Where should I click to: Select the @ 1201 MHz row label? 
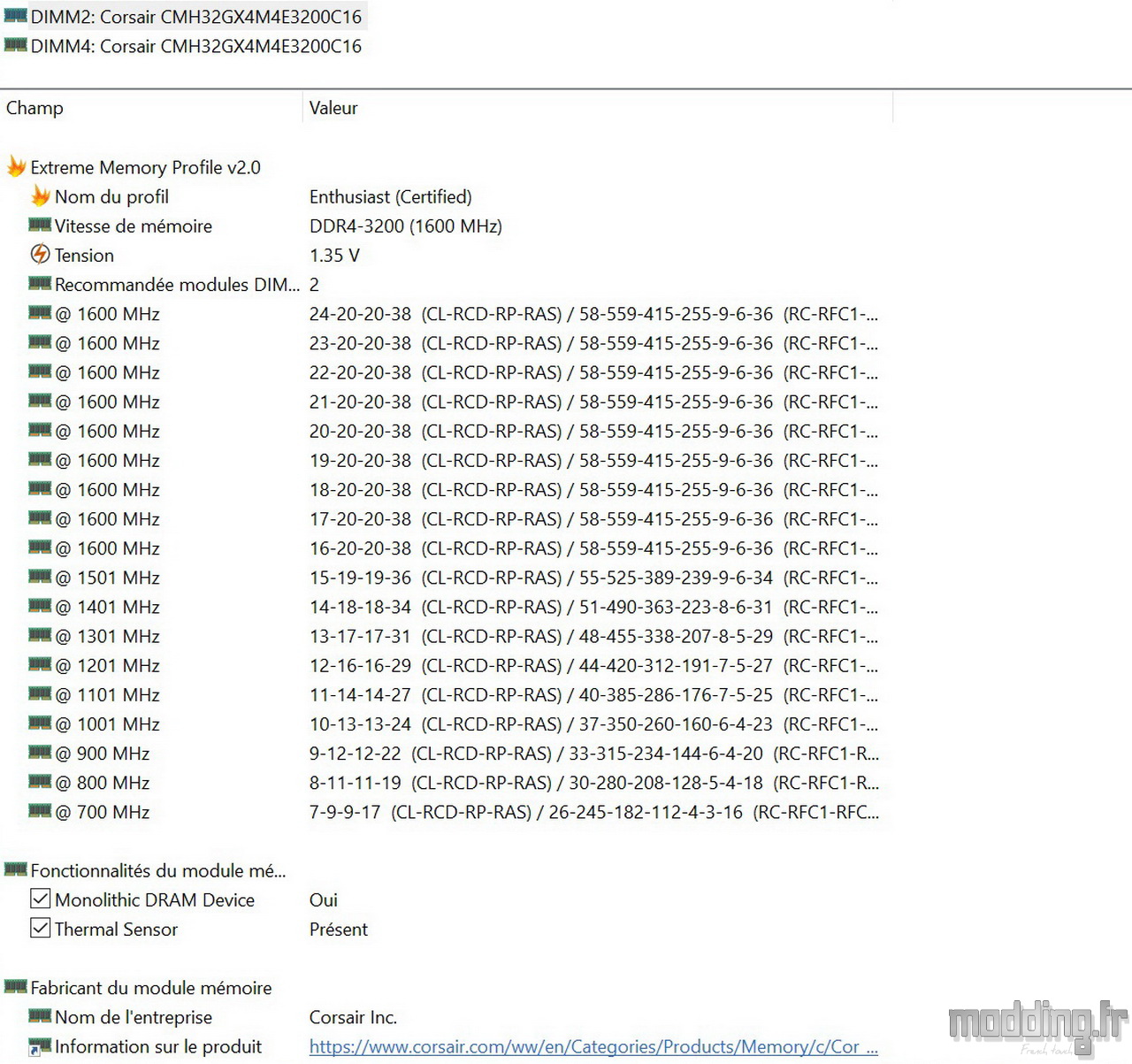point(108,665)
